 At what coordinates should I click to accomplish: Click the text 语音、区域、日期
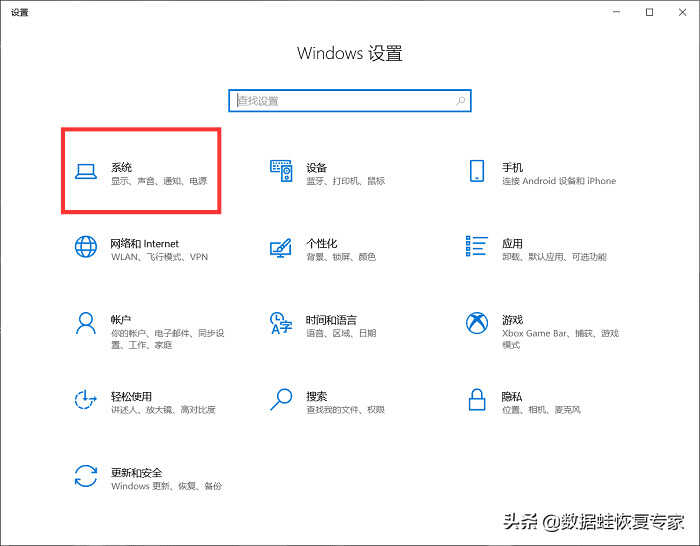[x=341, y=333]
